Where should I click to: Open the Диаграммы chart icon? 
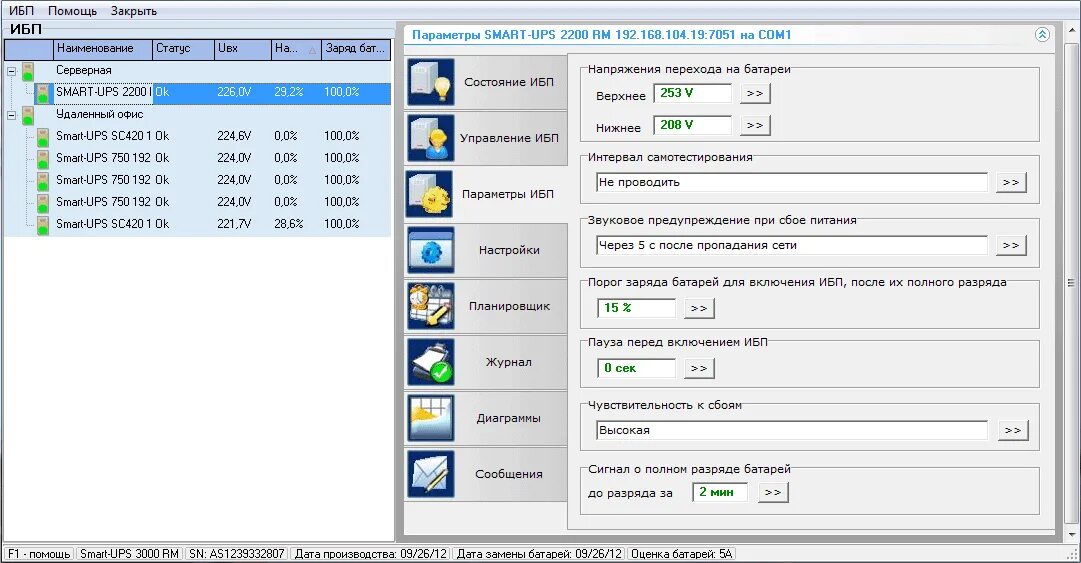[431, 418]
